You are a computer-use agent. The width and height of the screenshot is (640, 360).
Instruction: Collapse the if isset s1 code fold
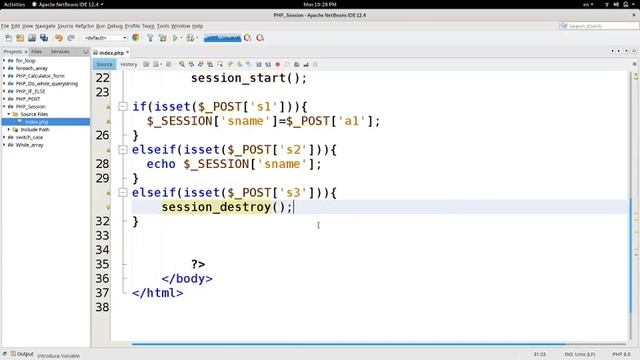[122, 107]
